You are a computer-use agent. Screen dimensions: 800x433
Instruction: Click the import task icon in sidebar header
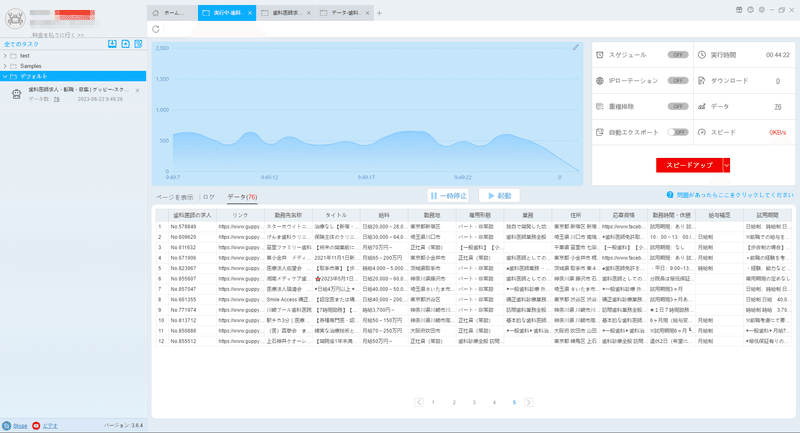point(112,44)
